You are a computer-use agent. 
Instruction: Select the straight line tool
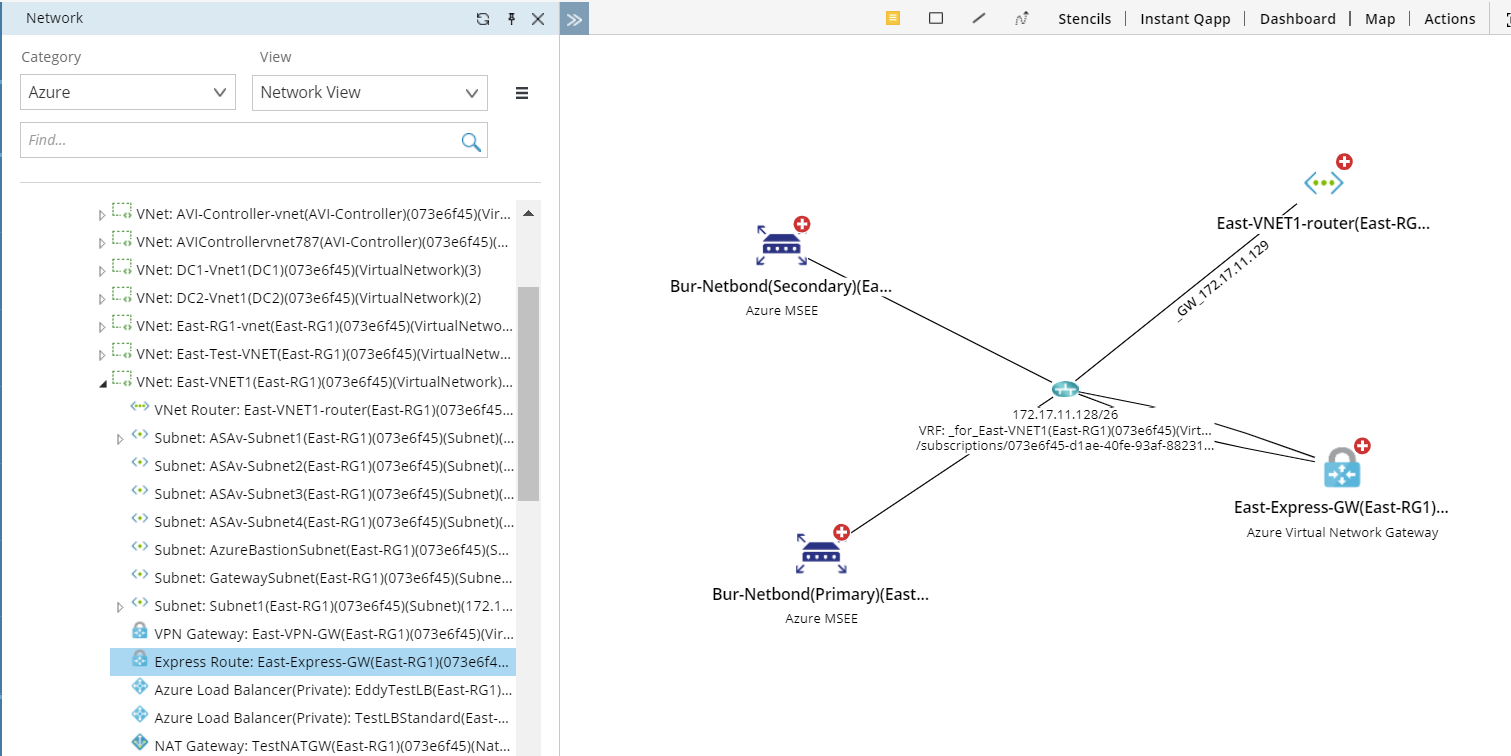point(979,18)
